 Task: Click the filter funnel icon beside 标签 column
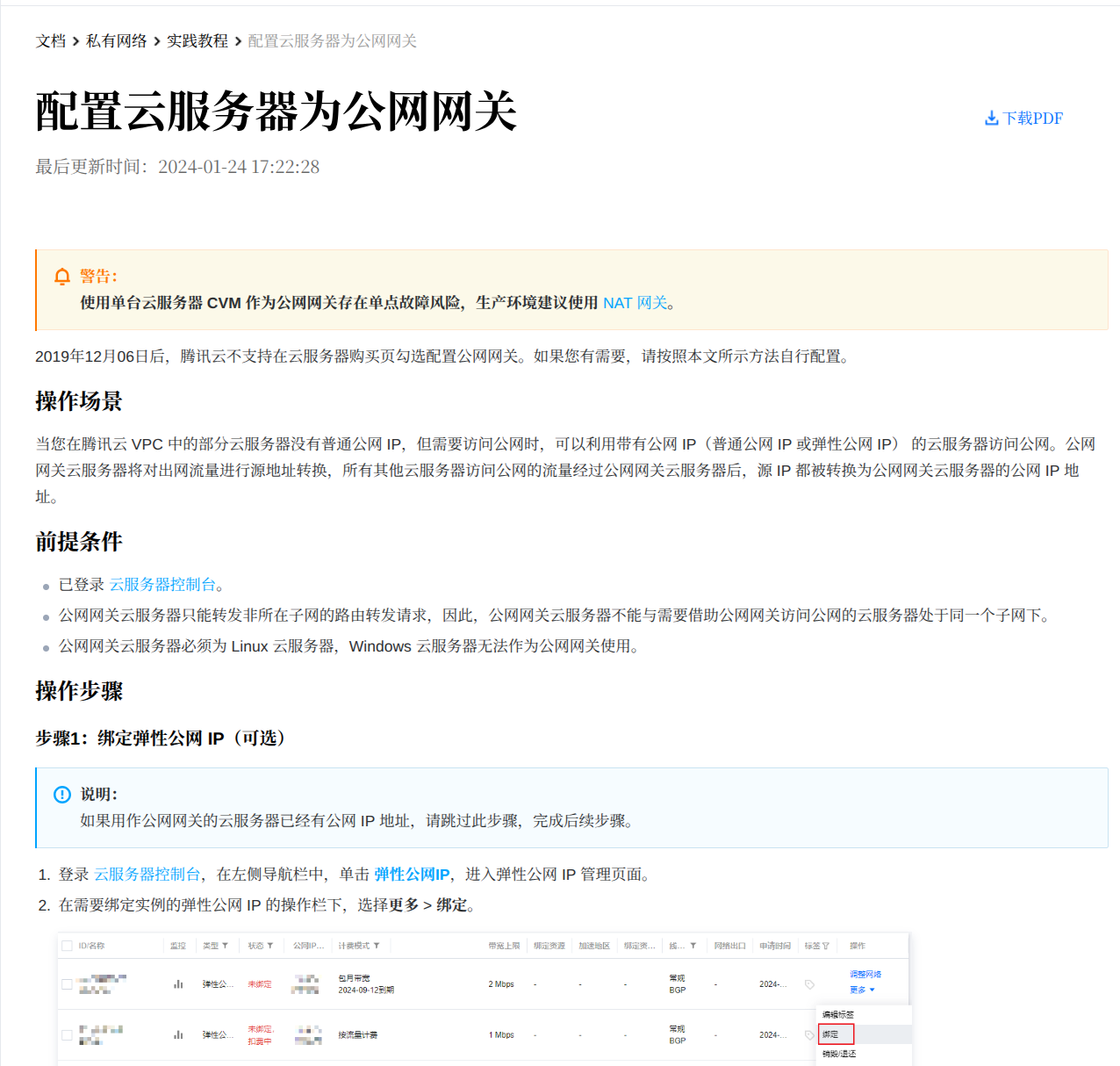825,946
